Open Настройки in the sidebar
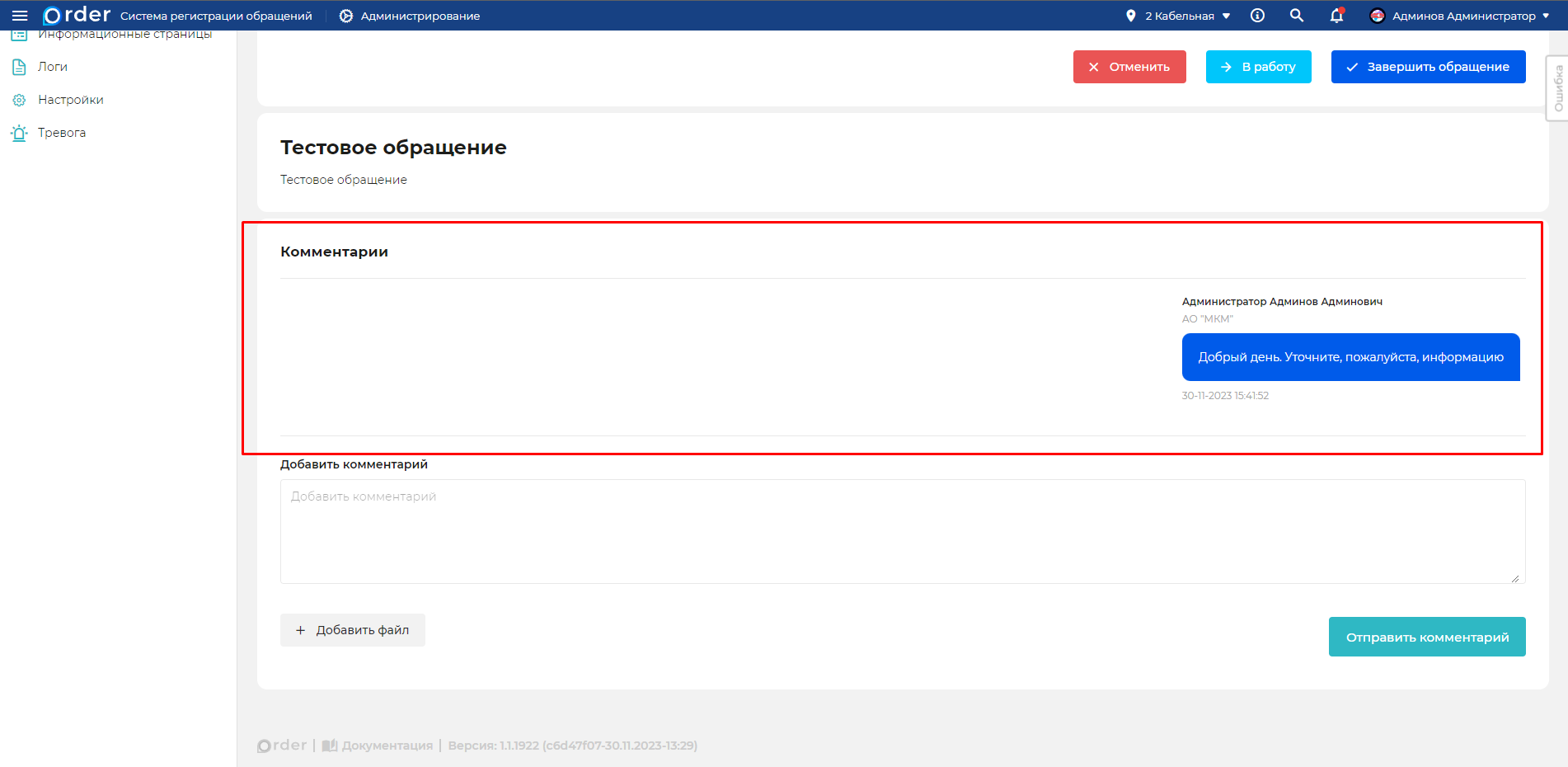The width and height of the screenshot is (1568, 767). [x=70, y=100]
